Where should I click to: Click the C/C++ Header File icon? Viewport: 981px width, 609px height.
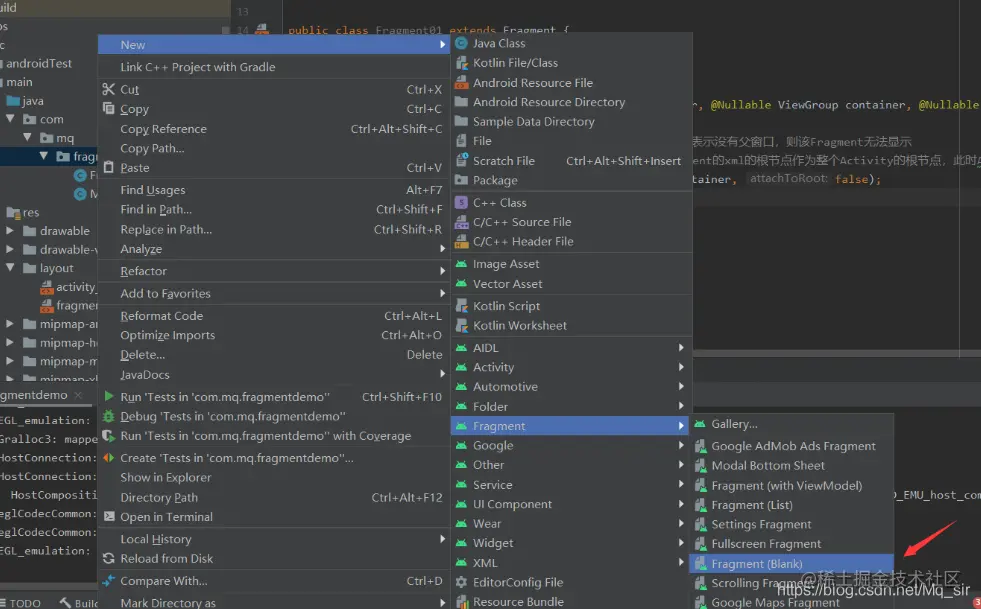pos(461,242)
